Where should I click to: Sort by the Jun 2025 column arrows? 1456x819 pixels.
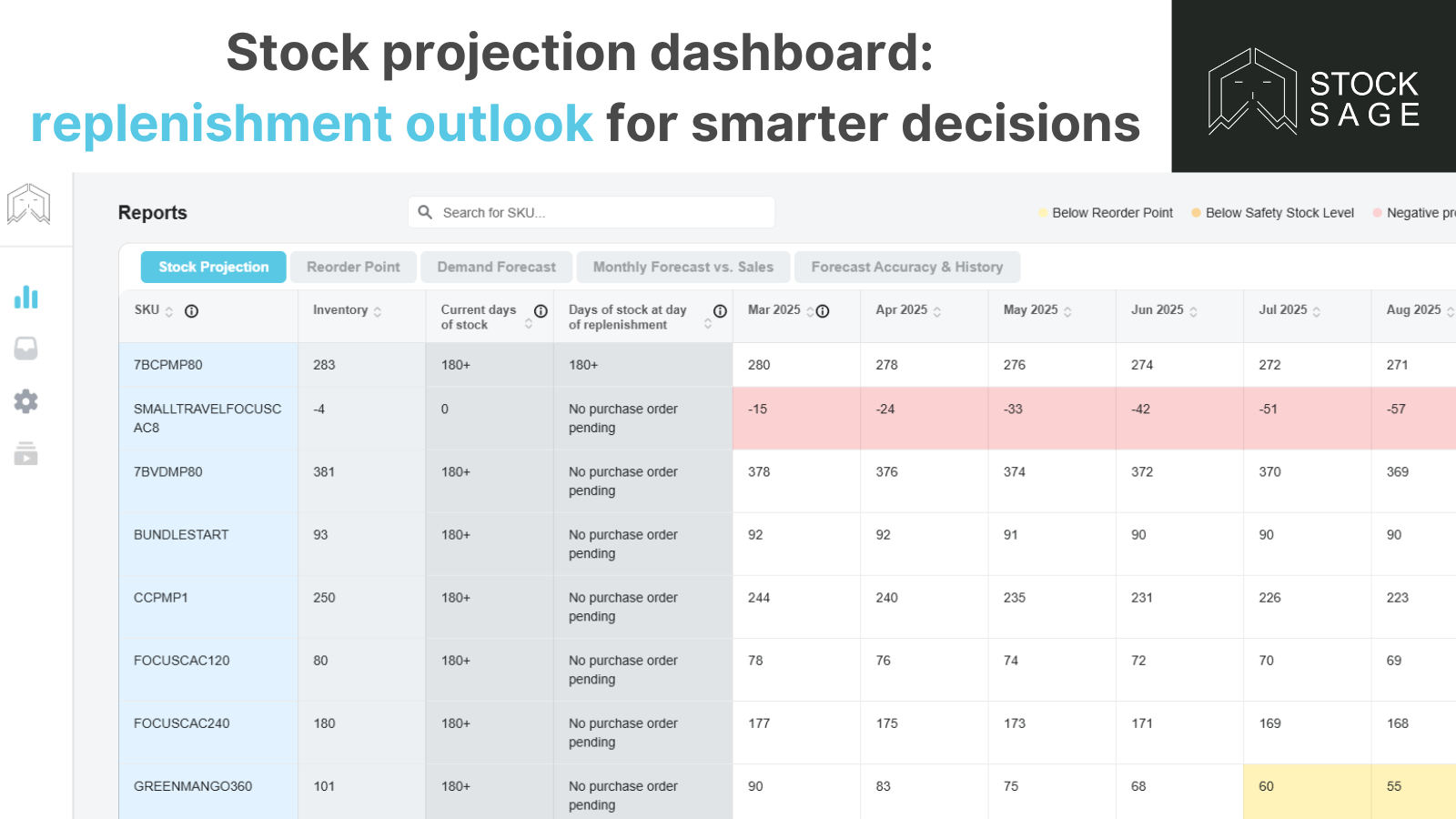pos(1193,311)
